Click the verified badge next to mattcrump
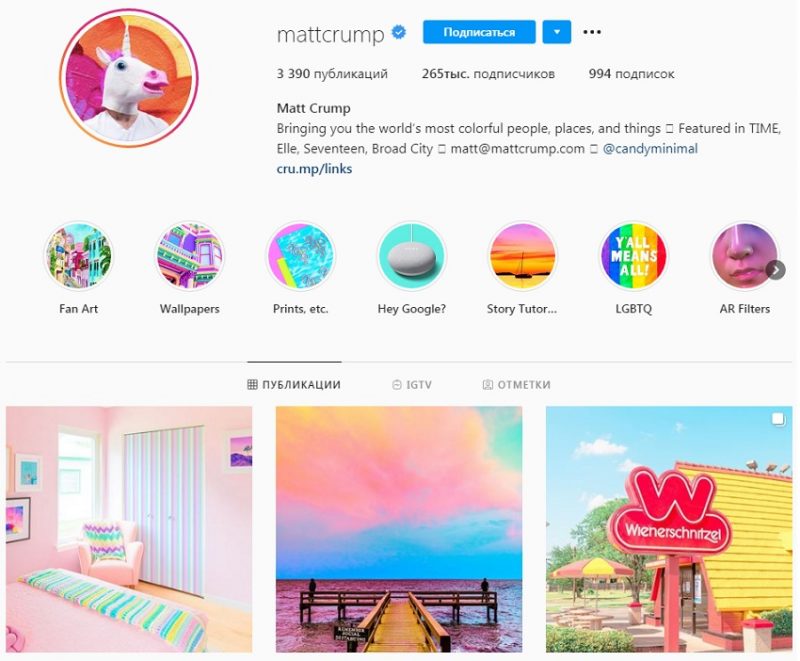This screenshot has height=661, width=800. coord(399,33)
